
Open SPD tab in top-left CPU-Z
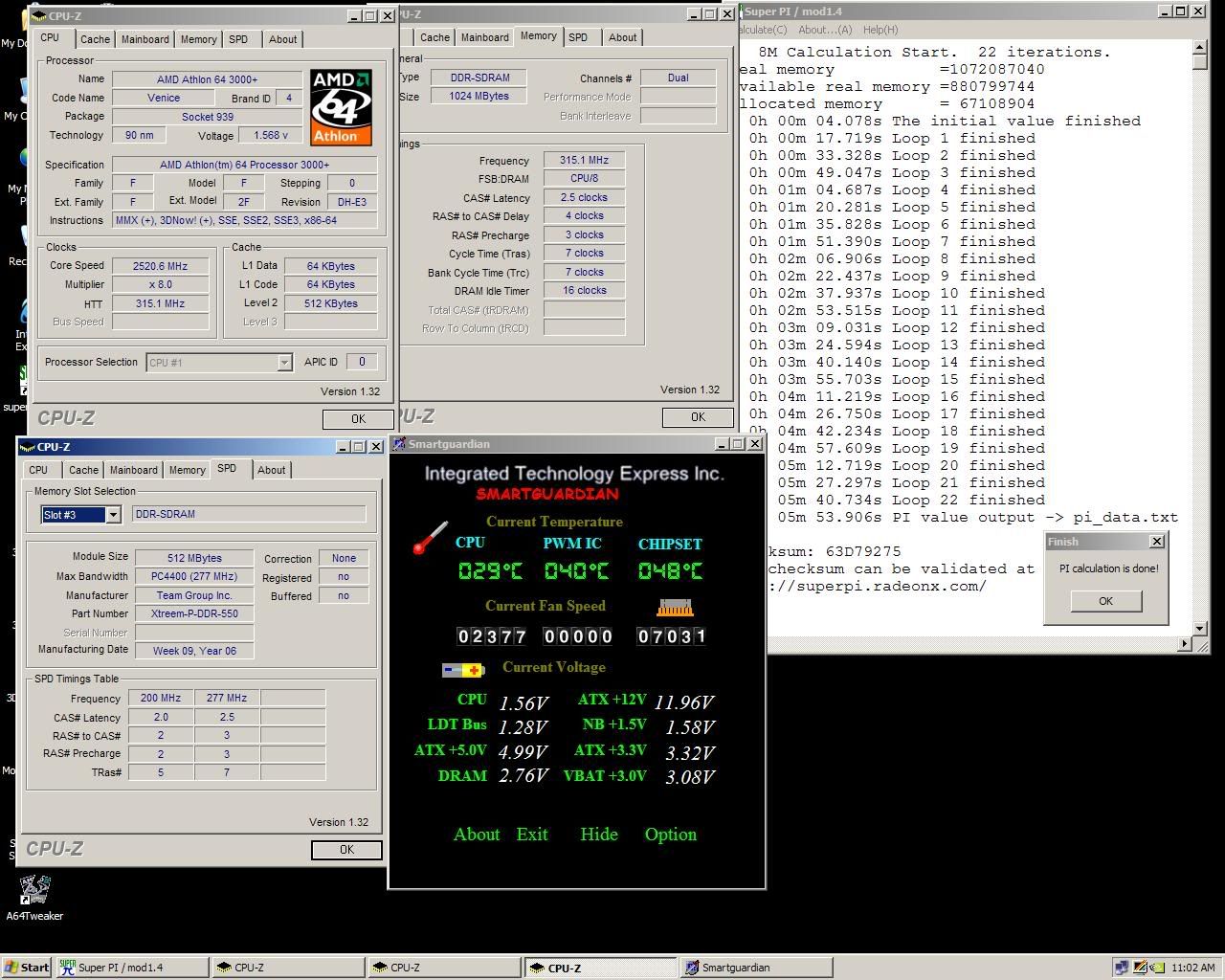click(238, 39)
